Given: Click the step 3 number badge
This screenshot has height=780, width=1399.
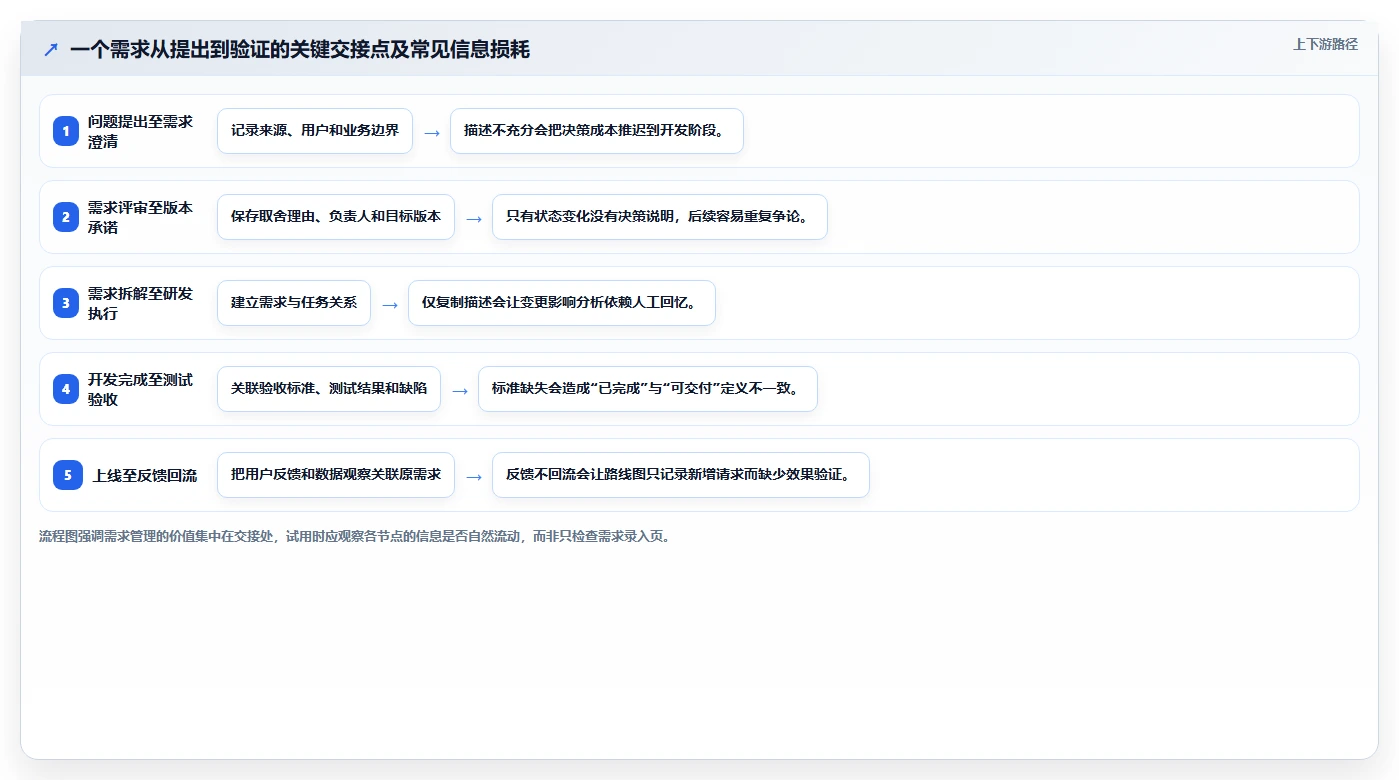Looking at the screenshot, I should (66, 303).
